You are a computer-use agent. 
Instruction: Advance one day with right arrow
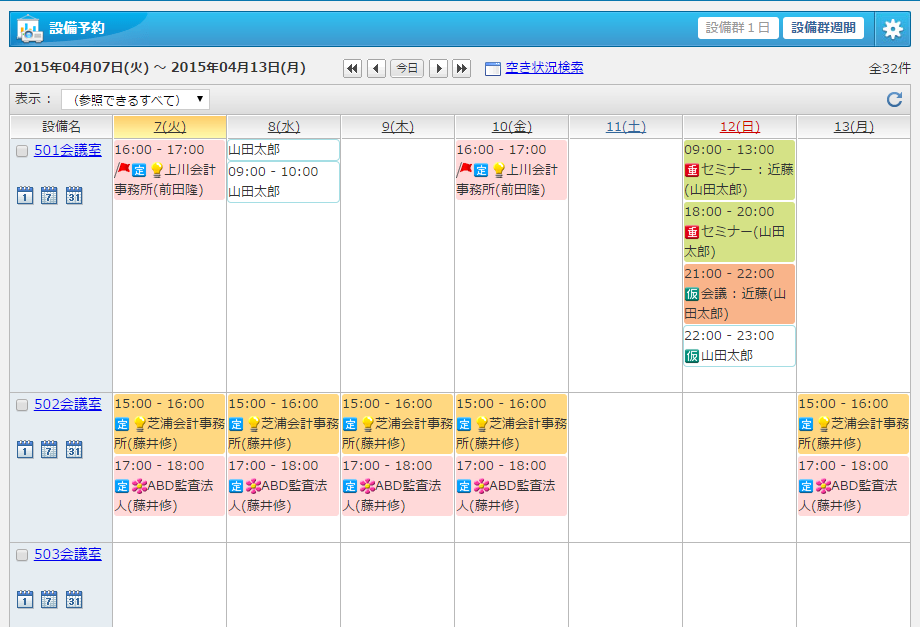438,68
